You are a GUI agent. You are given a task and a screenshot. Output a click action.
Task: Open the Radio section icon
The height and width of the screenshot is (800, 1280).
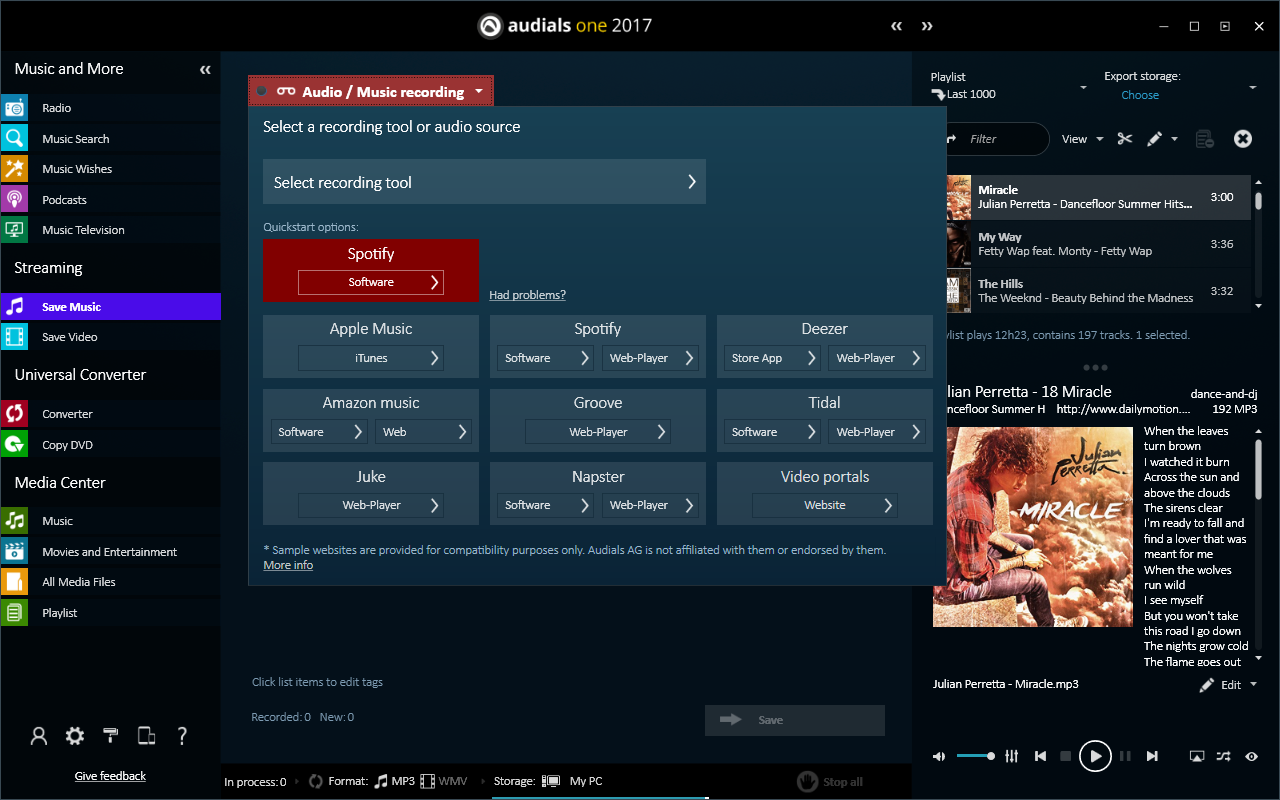[14, 108]
